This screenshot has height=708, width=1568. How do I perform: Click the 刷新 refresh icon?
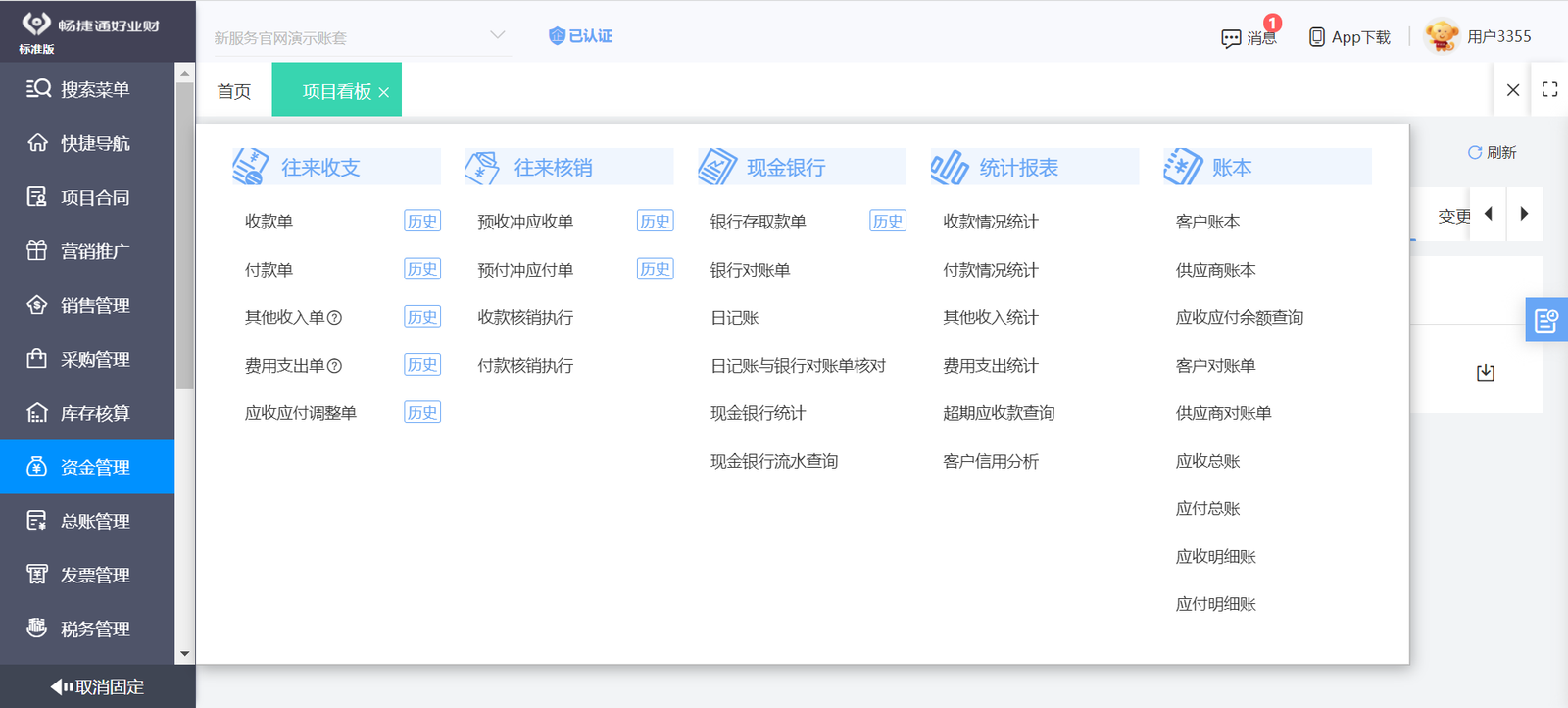[x=1474, y=152]
